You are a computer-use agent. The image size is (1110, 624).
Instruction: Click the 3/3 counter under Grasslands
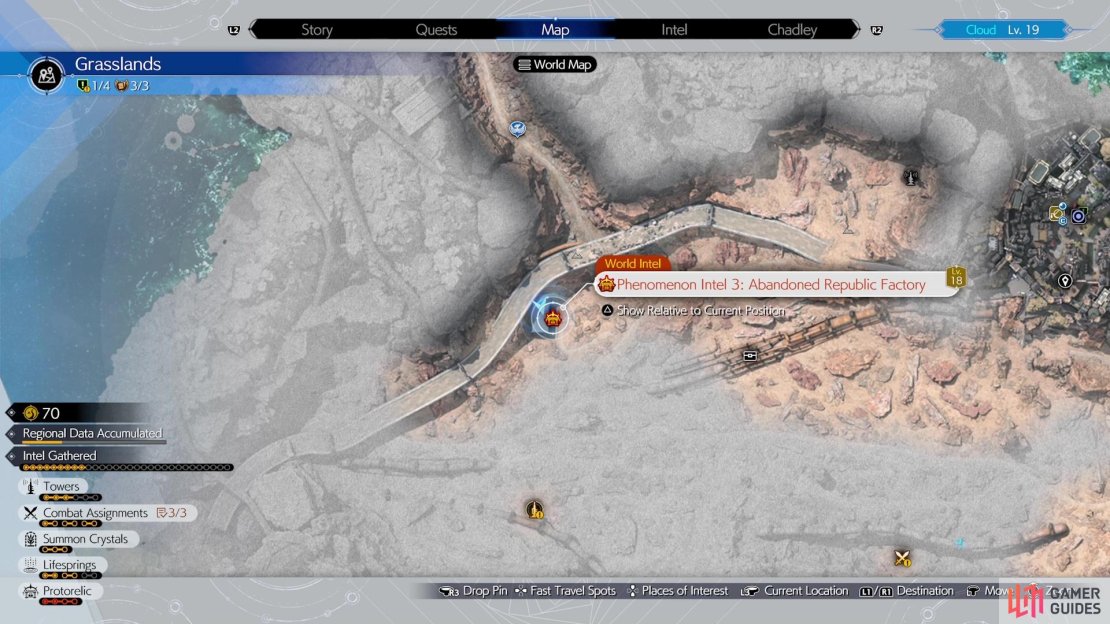click(132, 86)
